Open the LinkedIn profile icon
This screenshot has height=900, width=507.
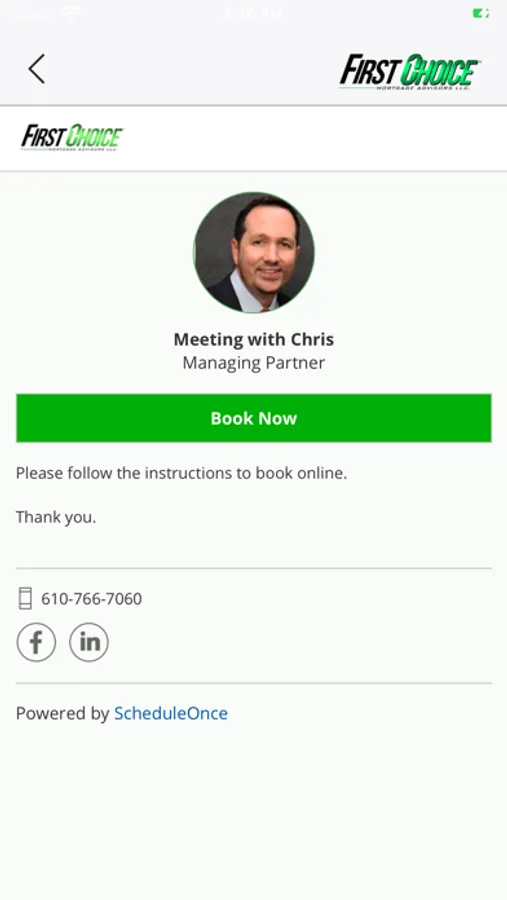click(89, 642)
